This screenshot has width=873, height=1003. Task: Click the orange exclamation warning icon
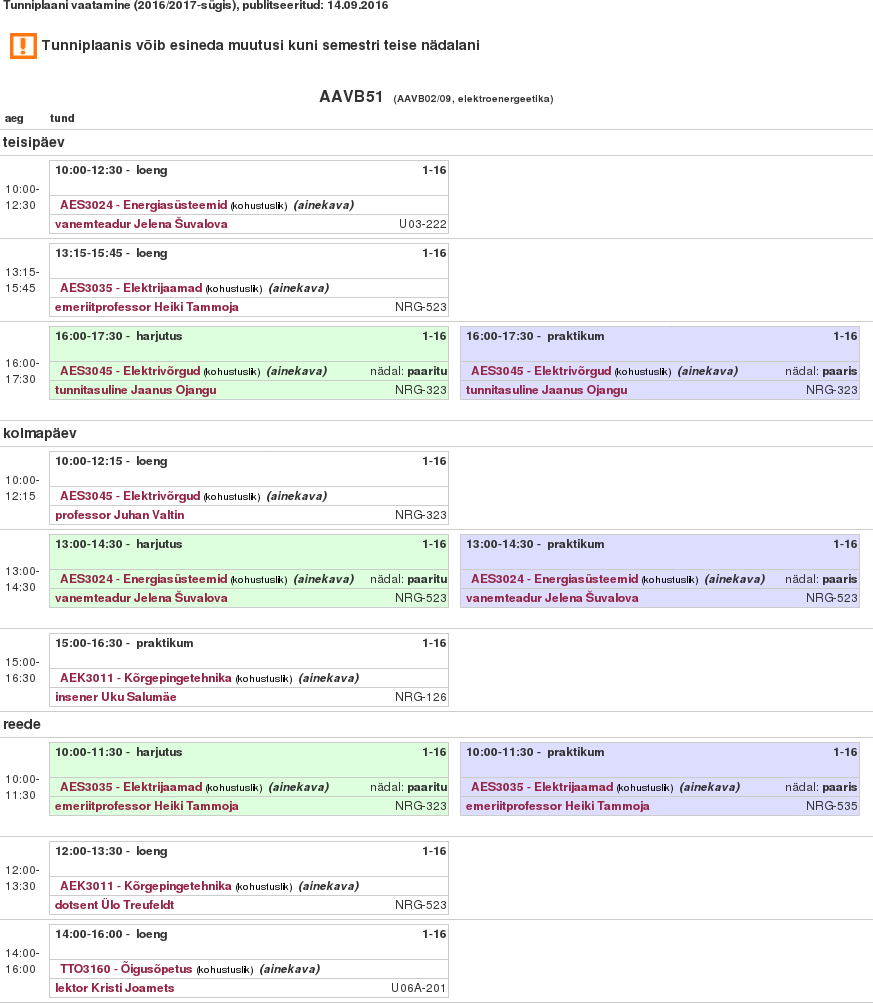23,46
